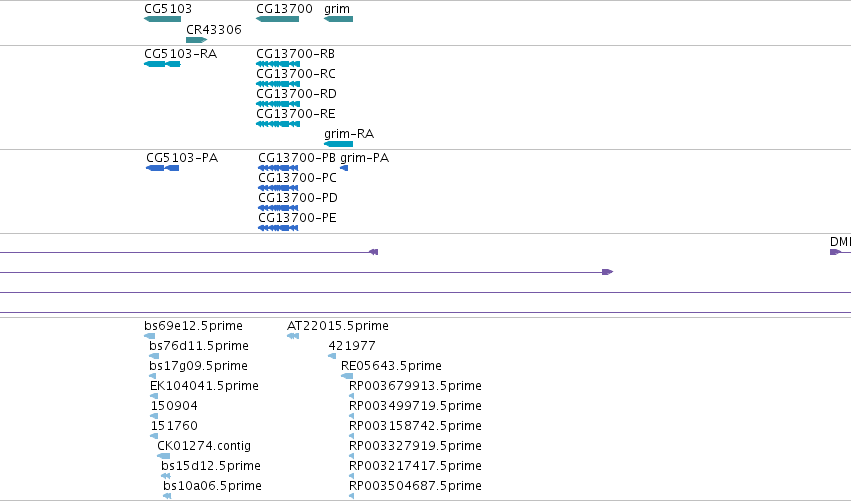851x501 pixels.
Task: Select the CG13700-PE protein glyph
Action: coord(278,229)
